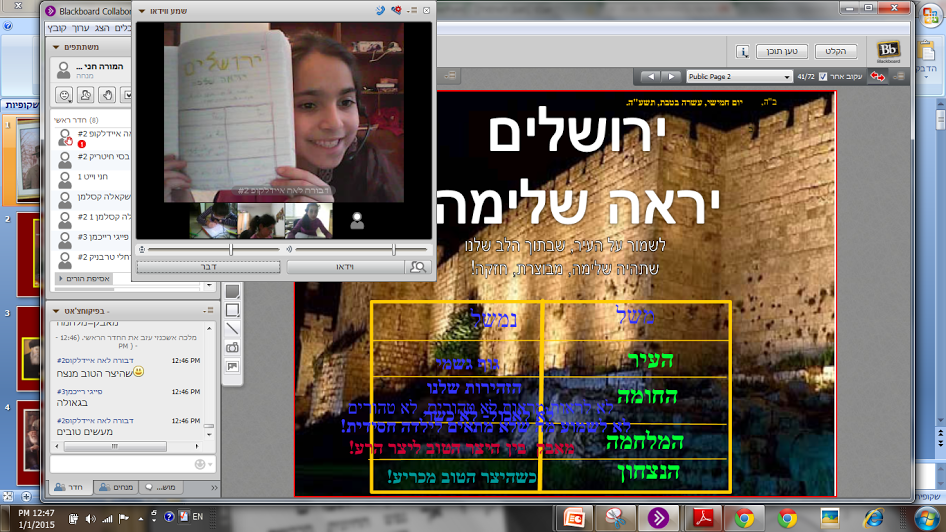
Task: Open PowerPoint from the taskbar
Action: pyautogui.click(x=574, y=518)
